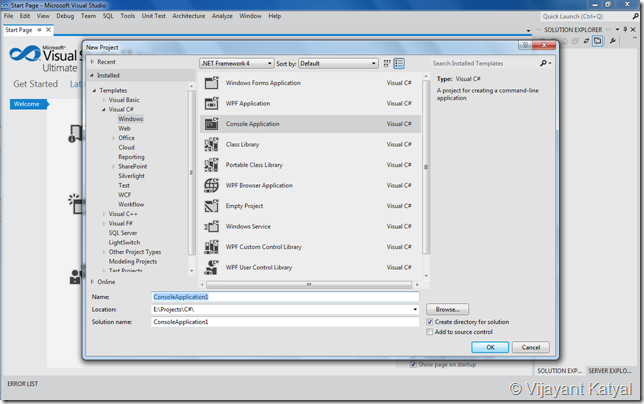Expand the Visual Basic node
Viewport: 644px width, 404px height.
pyautogui.click(x=104, y=100)
